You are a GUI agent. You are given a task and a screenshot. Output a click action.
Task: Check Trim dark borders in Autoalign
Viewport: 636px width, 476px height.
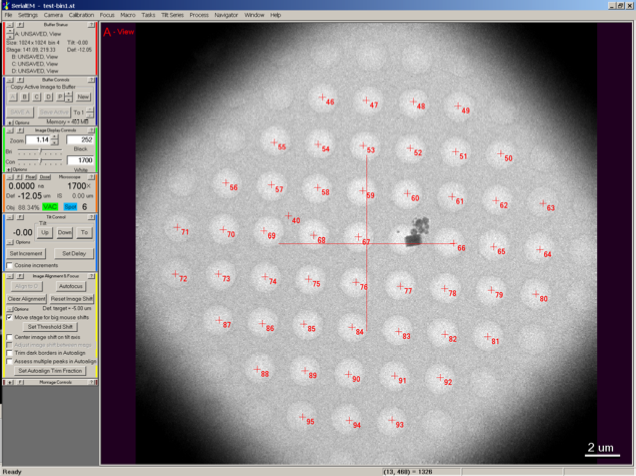[10, 353]
